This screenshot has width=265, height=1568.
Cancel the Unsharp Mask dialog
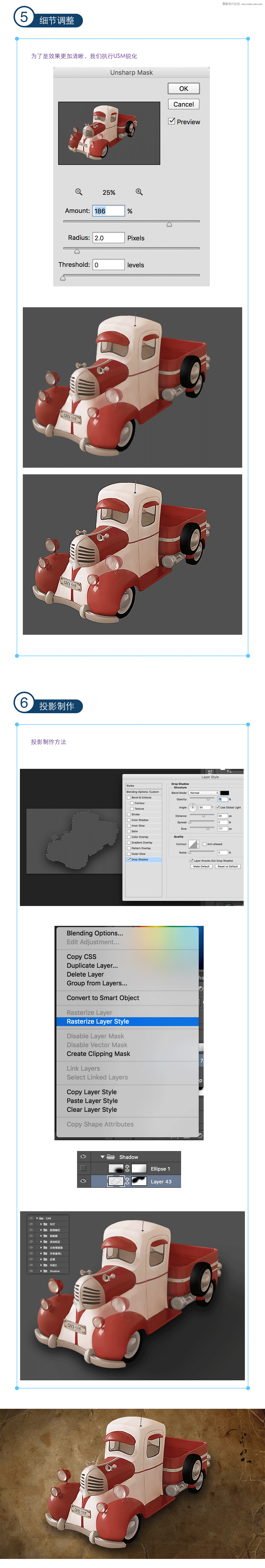(x=183, y=104)
